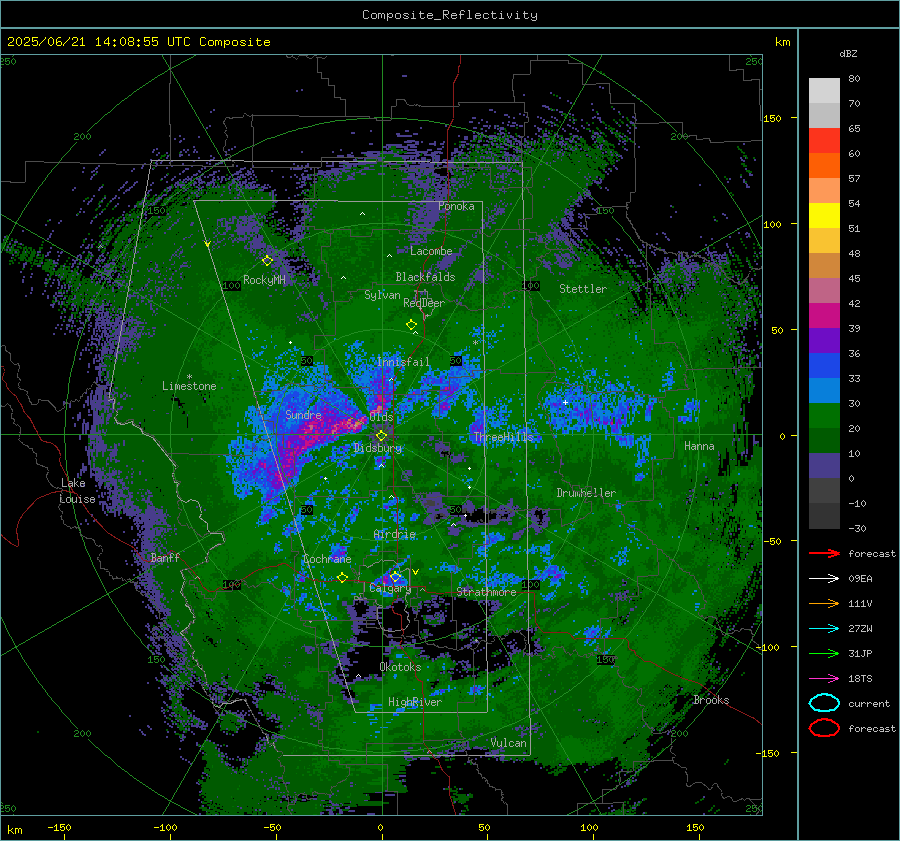The height and width of the screenshot is (841, 900).
Task: Select the Didsbury label
Action: [377, 448]
